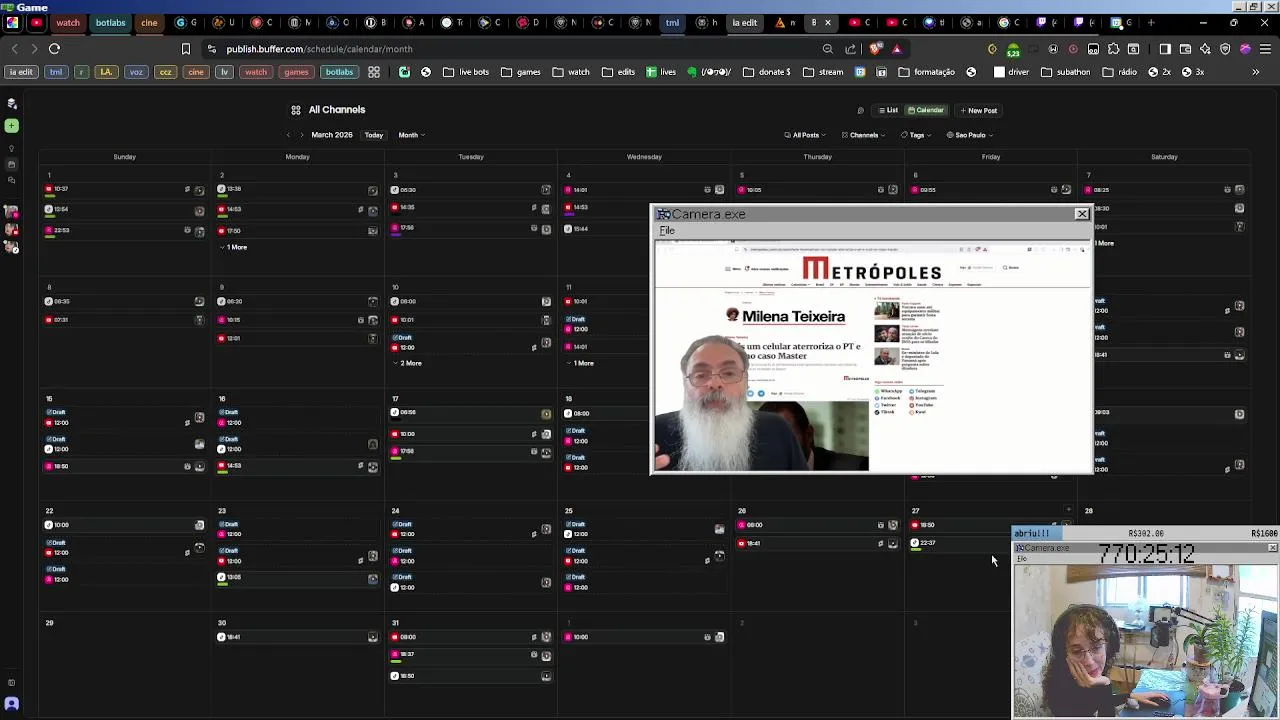Click the four-squares grid bookmark icon
This screenshot has height=720, width=1280.
point(374,72)
